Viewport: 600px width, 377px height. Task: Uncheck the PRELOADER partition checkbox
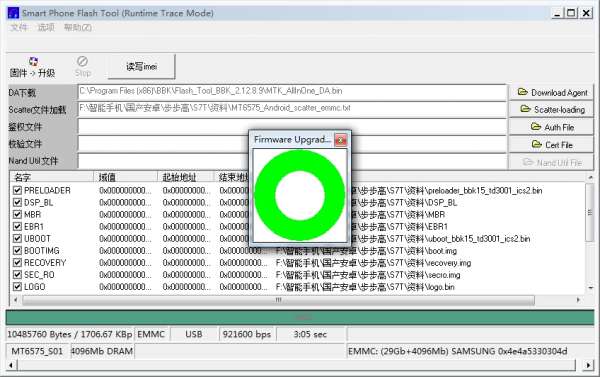(x=17, y=190)
